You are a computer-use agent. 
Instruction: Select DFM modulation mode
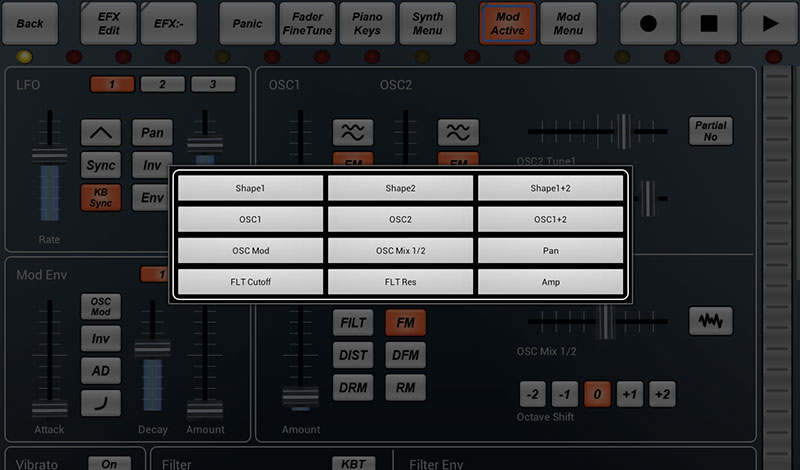point(406,355)
